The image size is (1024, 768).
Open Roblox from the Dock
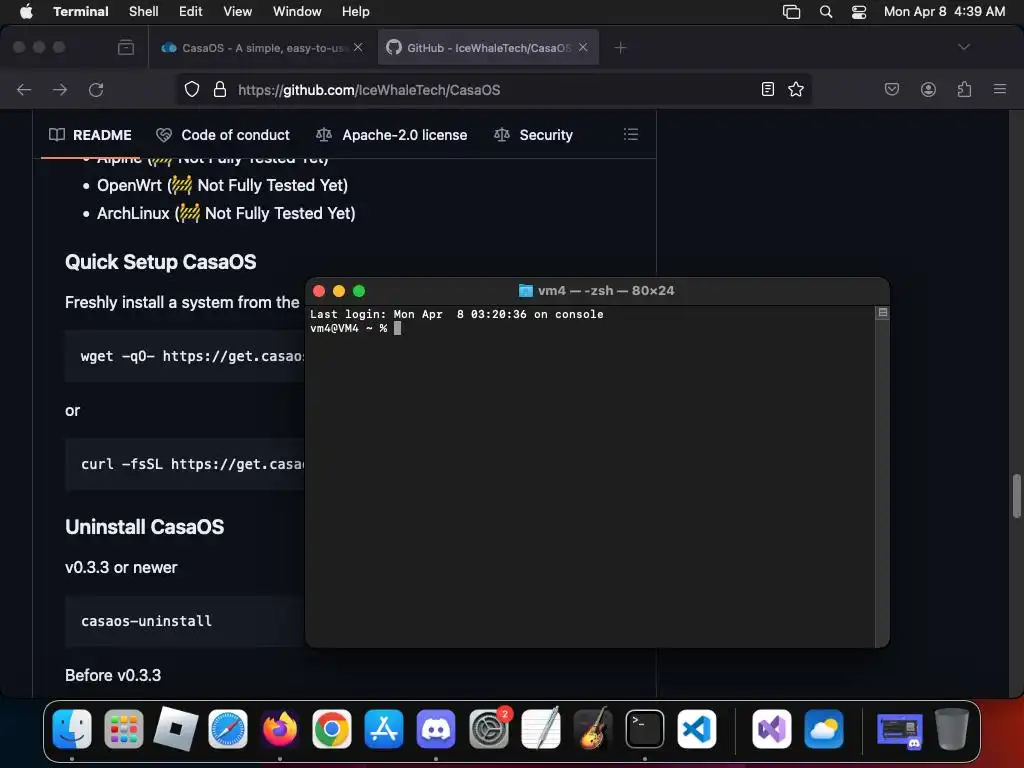(176, 728)
